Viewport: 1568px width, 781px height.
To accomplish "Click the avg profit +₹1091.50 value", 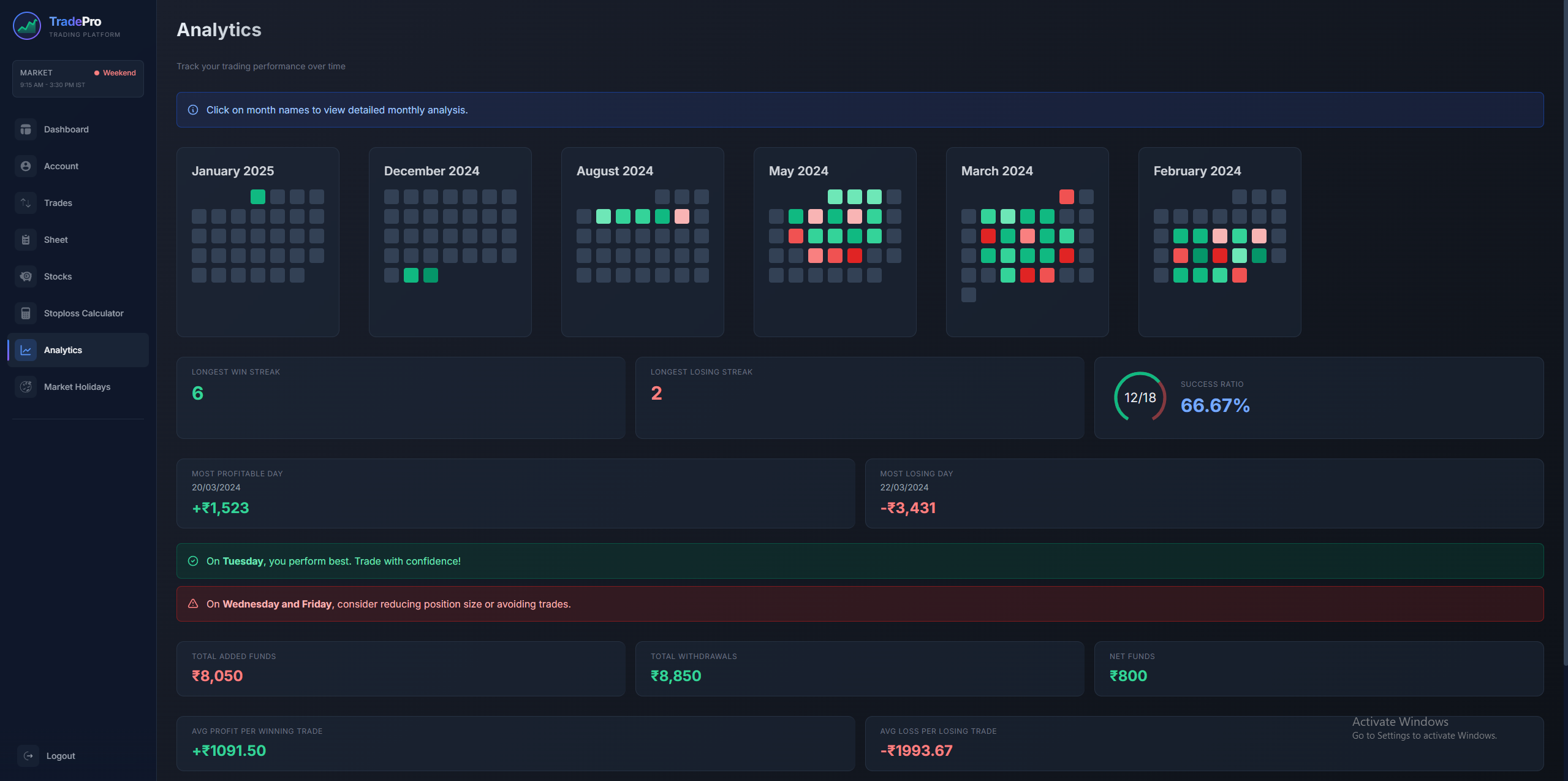I will tap(229, 750).
